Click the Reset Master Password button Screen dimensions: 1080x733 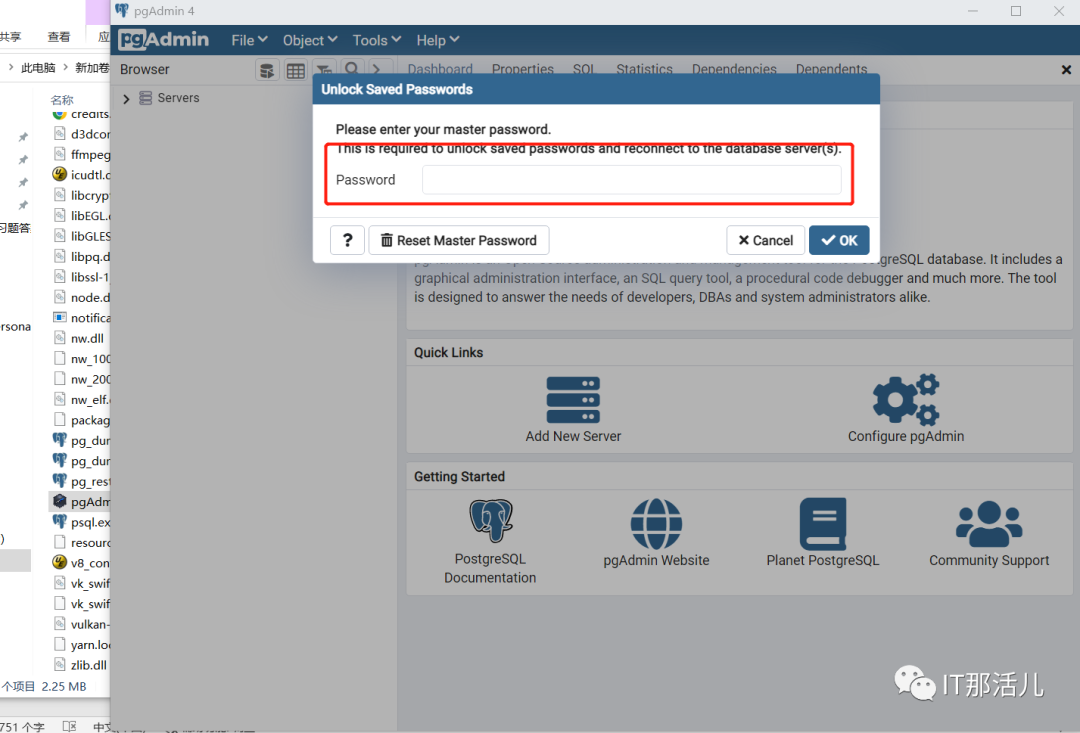tap(459, 240)
